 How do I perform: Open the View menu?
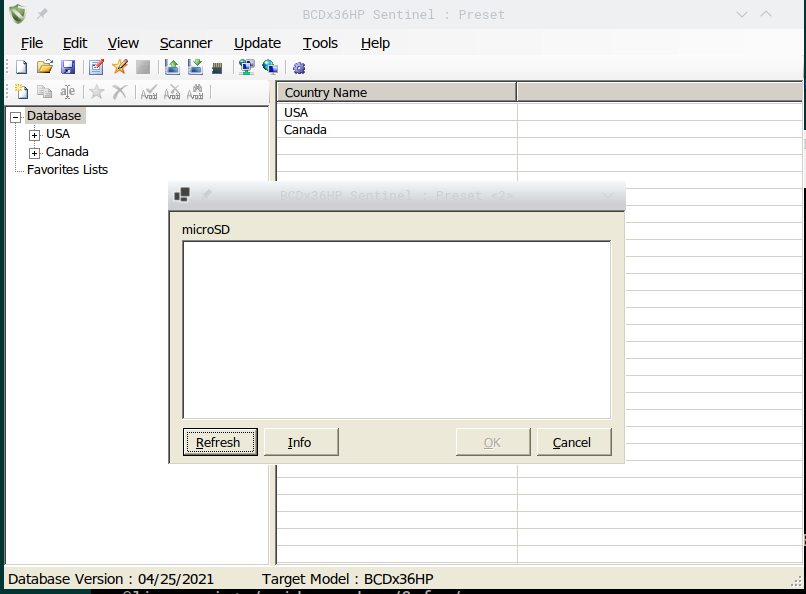(x=123, y=43)
